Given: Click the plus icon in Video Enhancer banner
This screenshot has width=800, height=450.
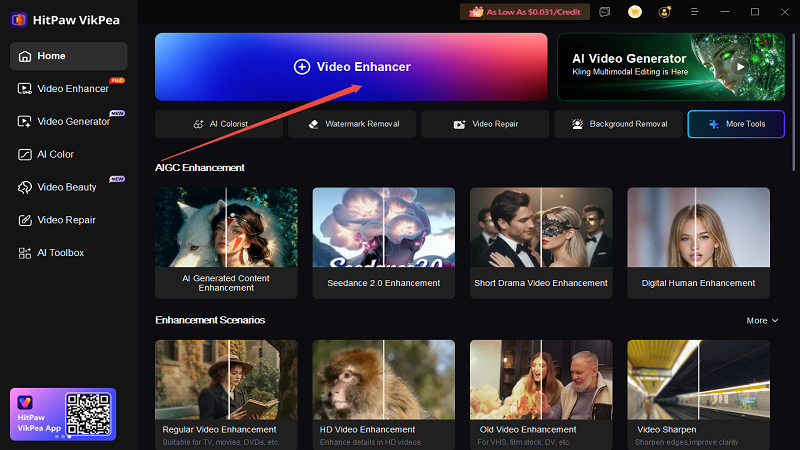Looking at the screenshot, I should pos(302,67).
